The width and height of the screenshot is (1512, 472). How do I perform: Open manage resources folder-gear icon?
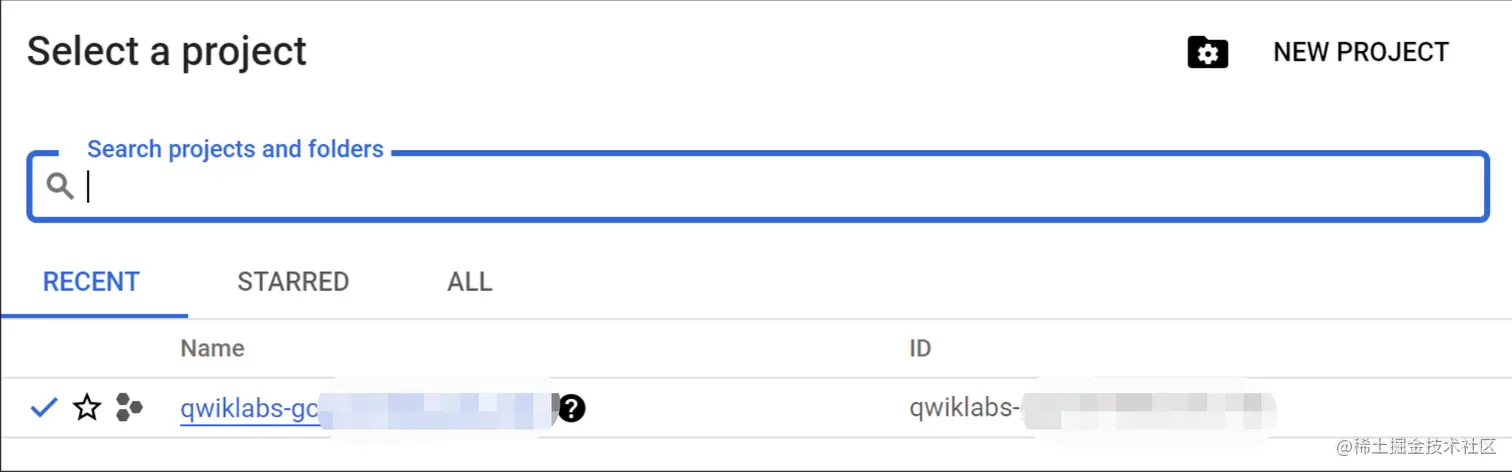(1207, 53)
